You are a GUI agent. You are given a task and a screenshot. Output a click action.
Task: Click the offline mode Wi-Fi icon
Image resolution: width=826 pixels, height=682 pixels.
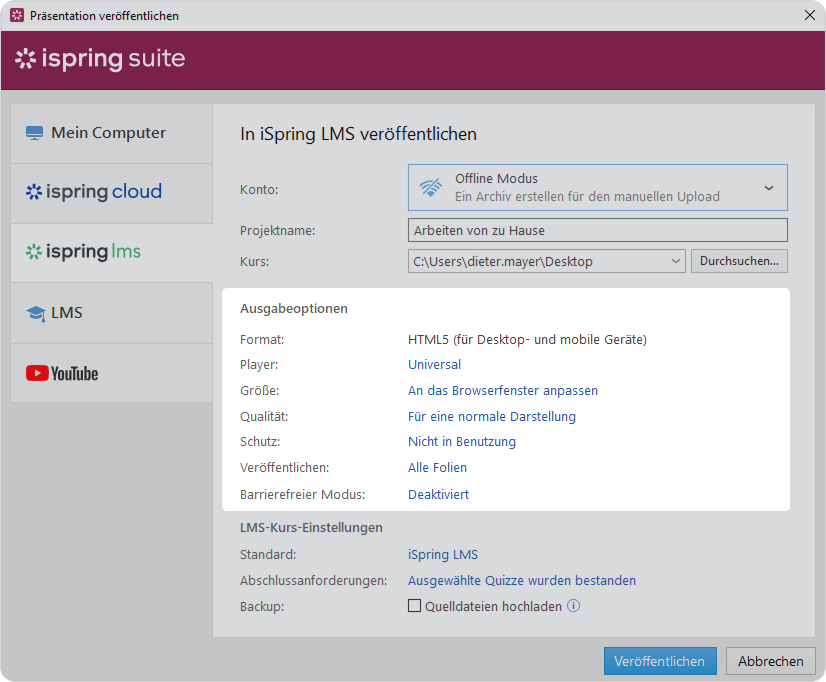pos(431,188)
